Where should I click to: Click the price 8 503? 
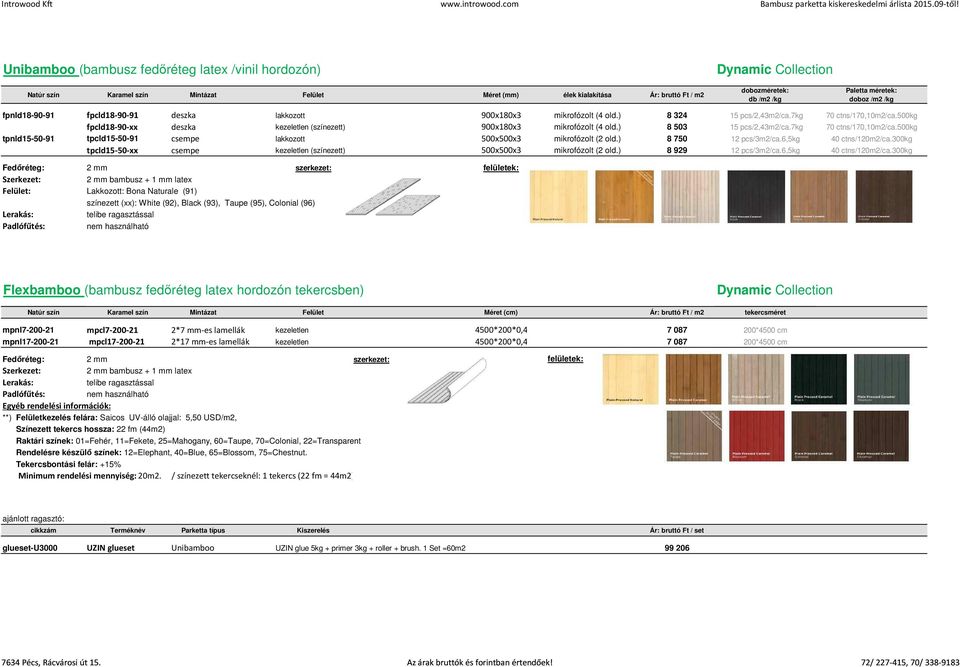click(677, 127)
